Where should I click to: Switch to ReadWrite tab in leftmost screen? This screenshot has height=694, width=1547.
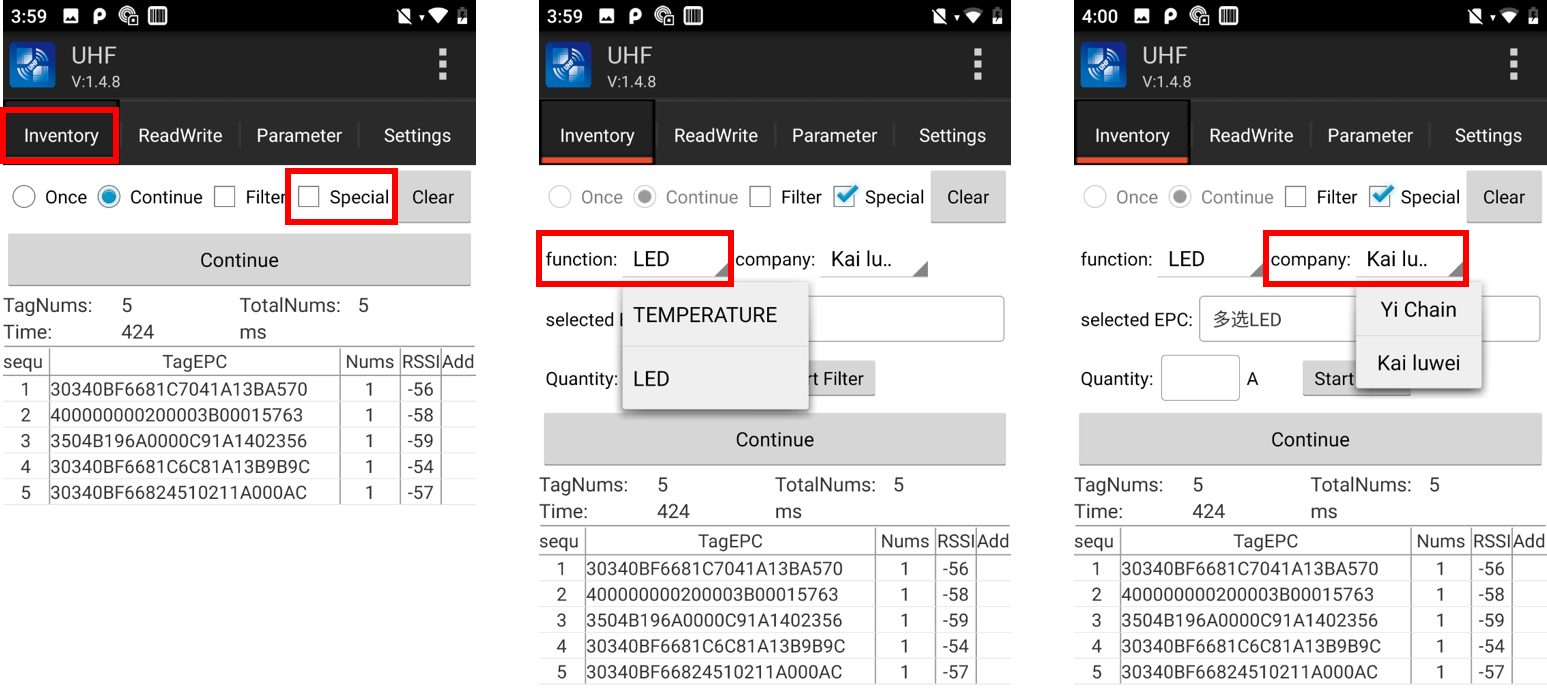(180, 136)
